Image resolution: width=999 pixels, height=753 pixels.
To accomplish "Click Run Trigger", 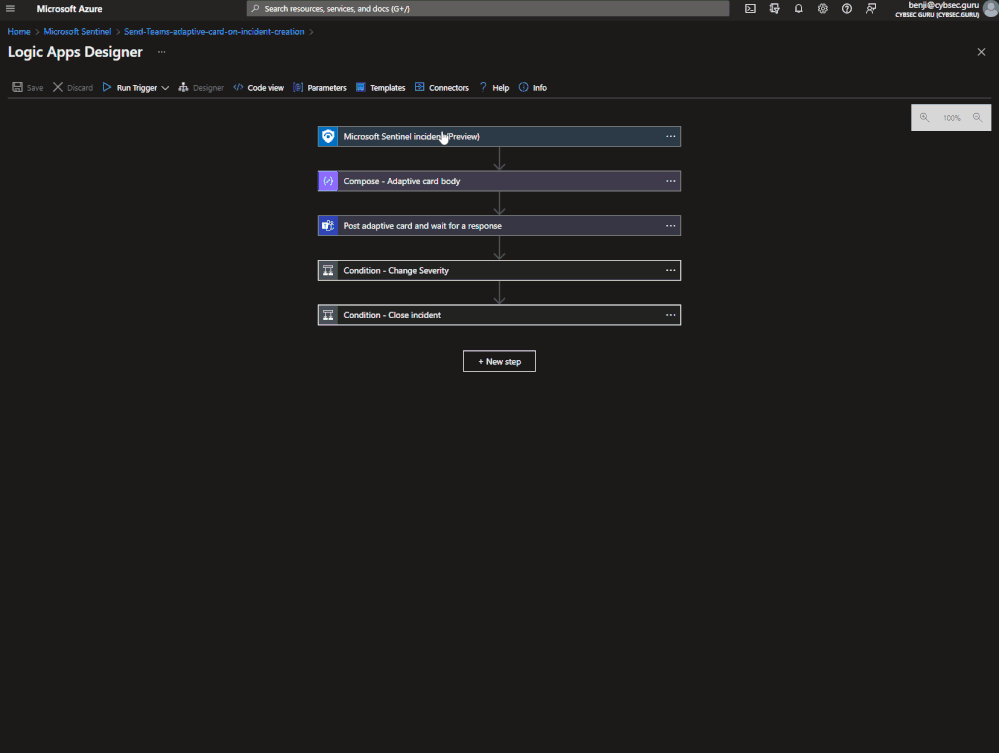I will 130,88.
